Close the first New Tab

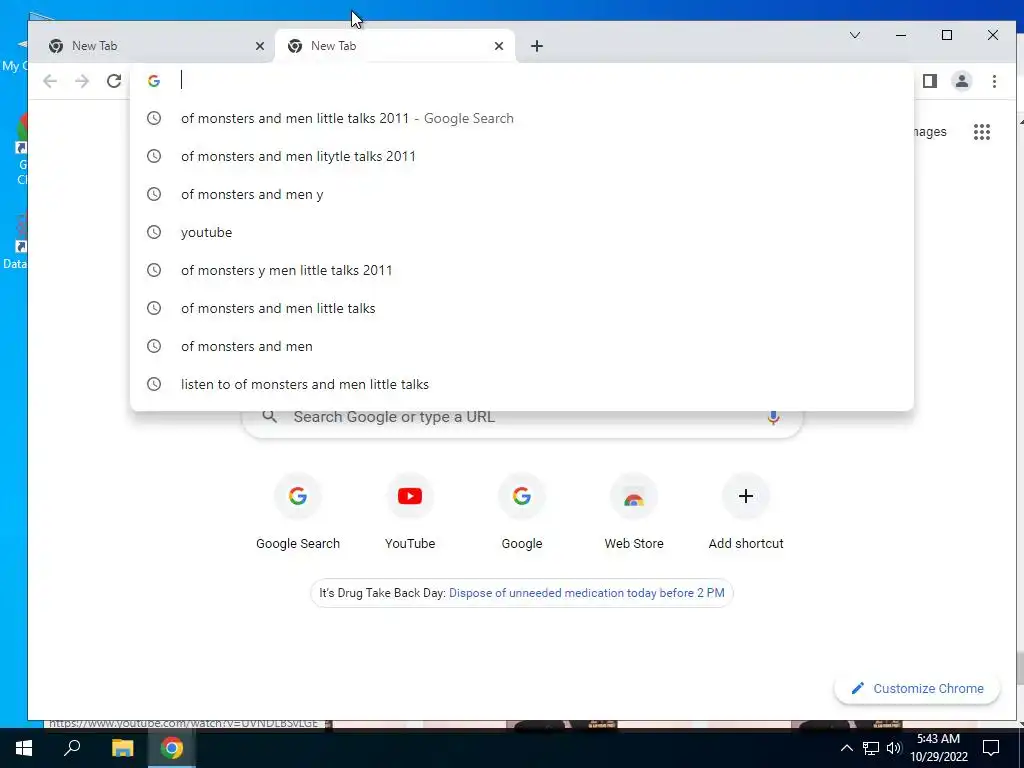[260, 46]
